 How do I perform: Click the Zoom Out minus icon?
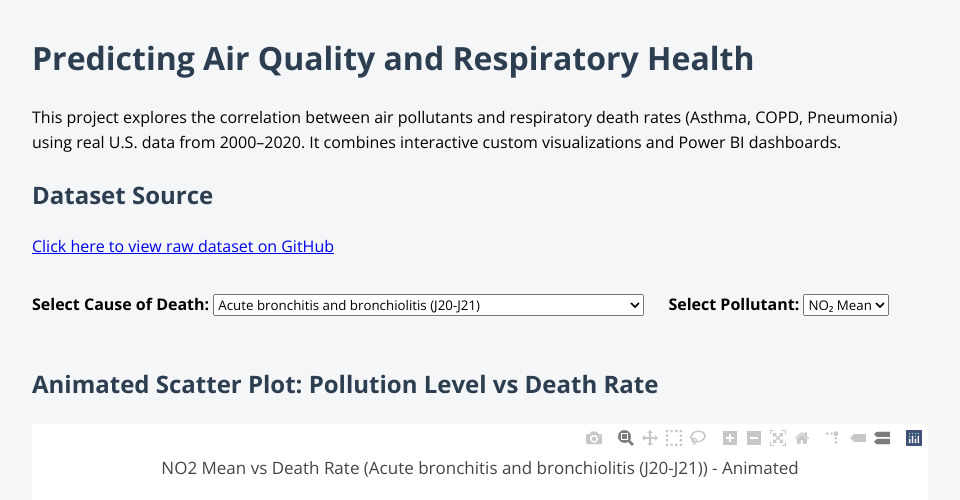pyautogui.click(x=754, y=438)
